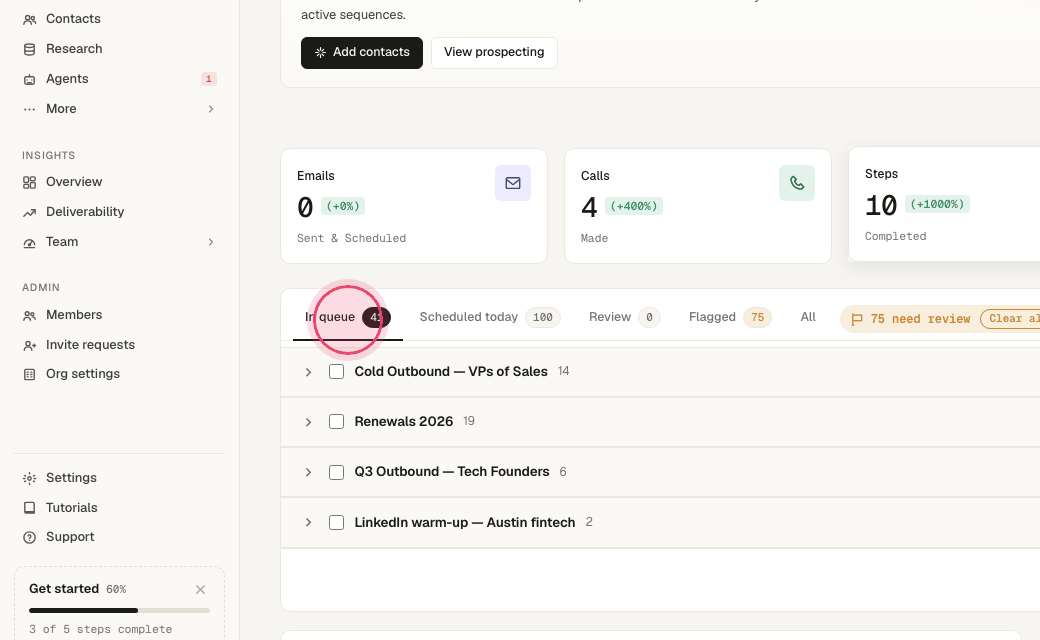Image resolution: width=1040 pixels, height=640 pixels.
Task: Click the Team gauge icon
Action: [29, 243]
